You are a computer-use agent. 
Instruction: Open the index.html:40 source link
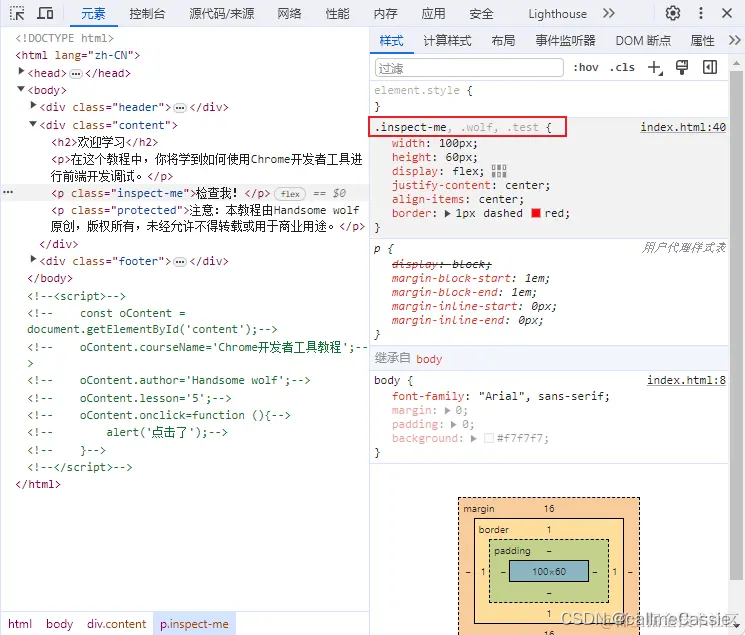pos(683,127)
